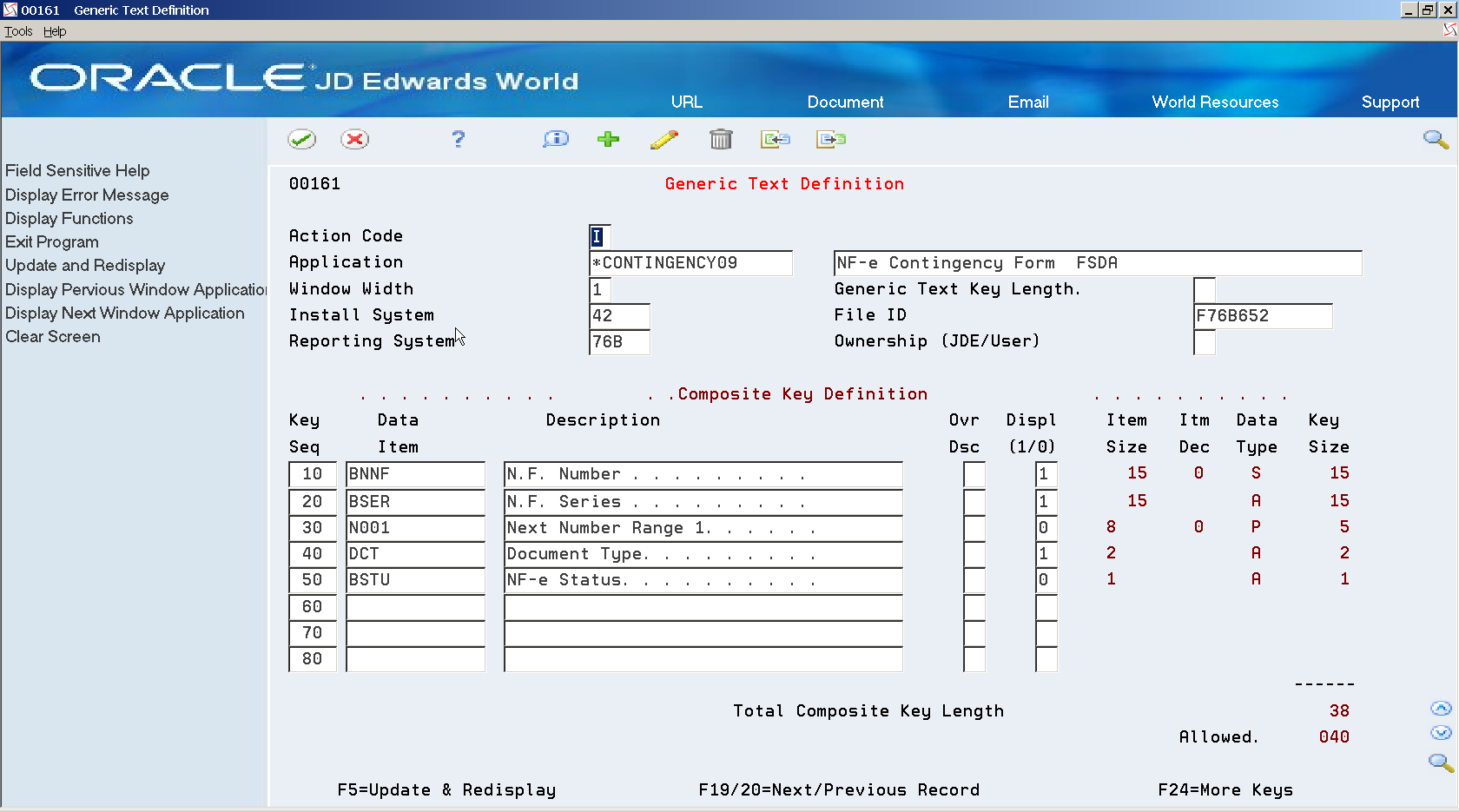Click the scroll down arrow icon

(1441, 733)
